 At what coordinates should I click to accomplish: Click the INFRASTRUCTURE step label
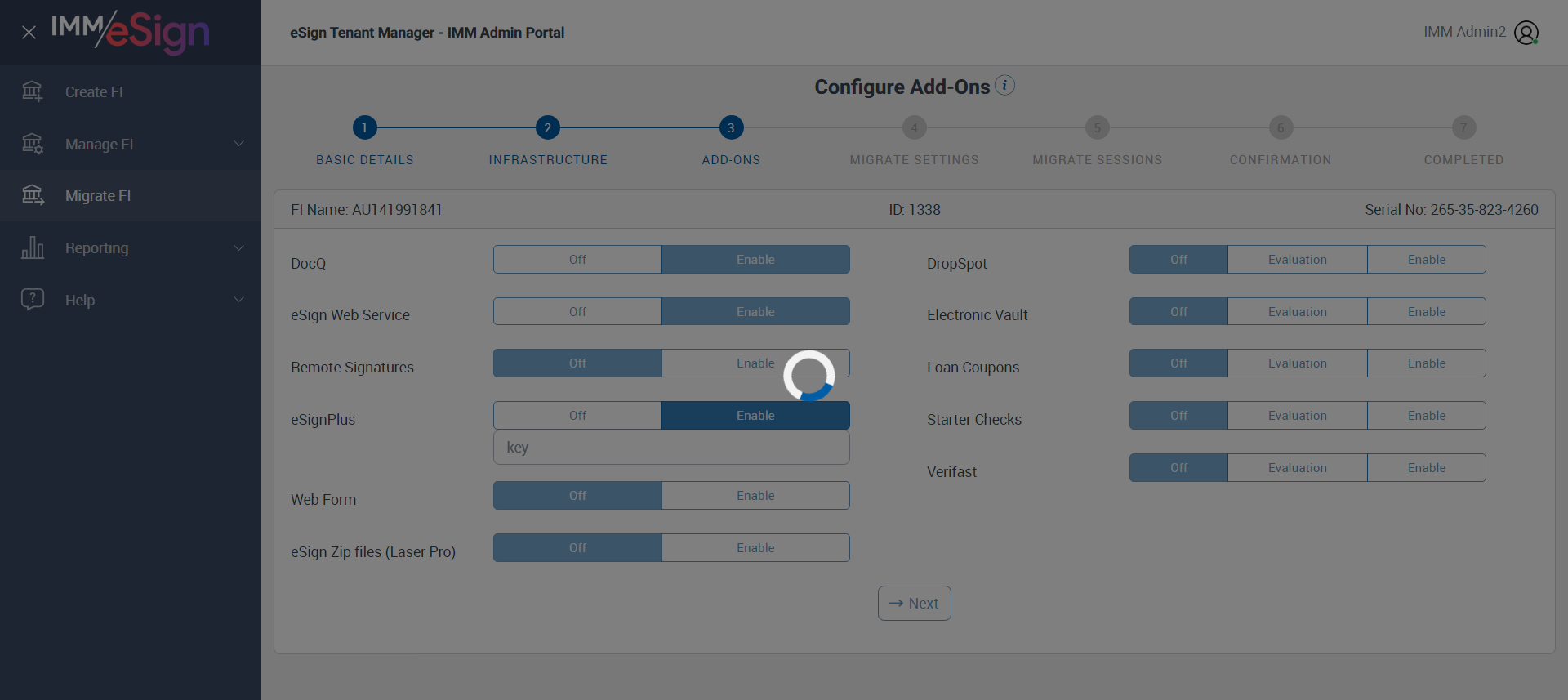click(x=548, y=160)
